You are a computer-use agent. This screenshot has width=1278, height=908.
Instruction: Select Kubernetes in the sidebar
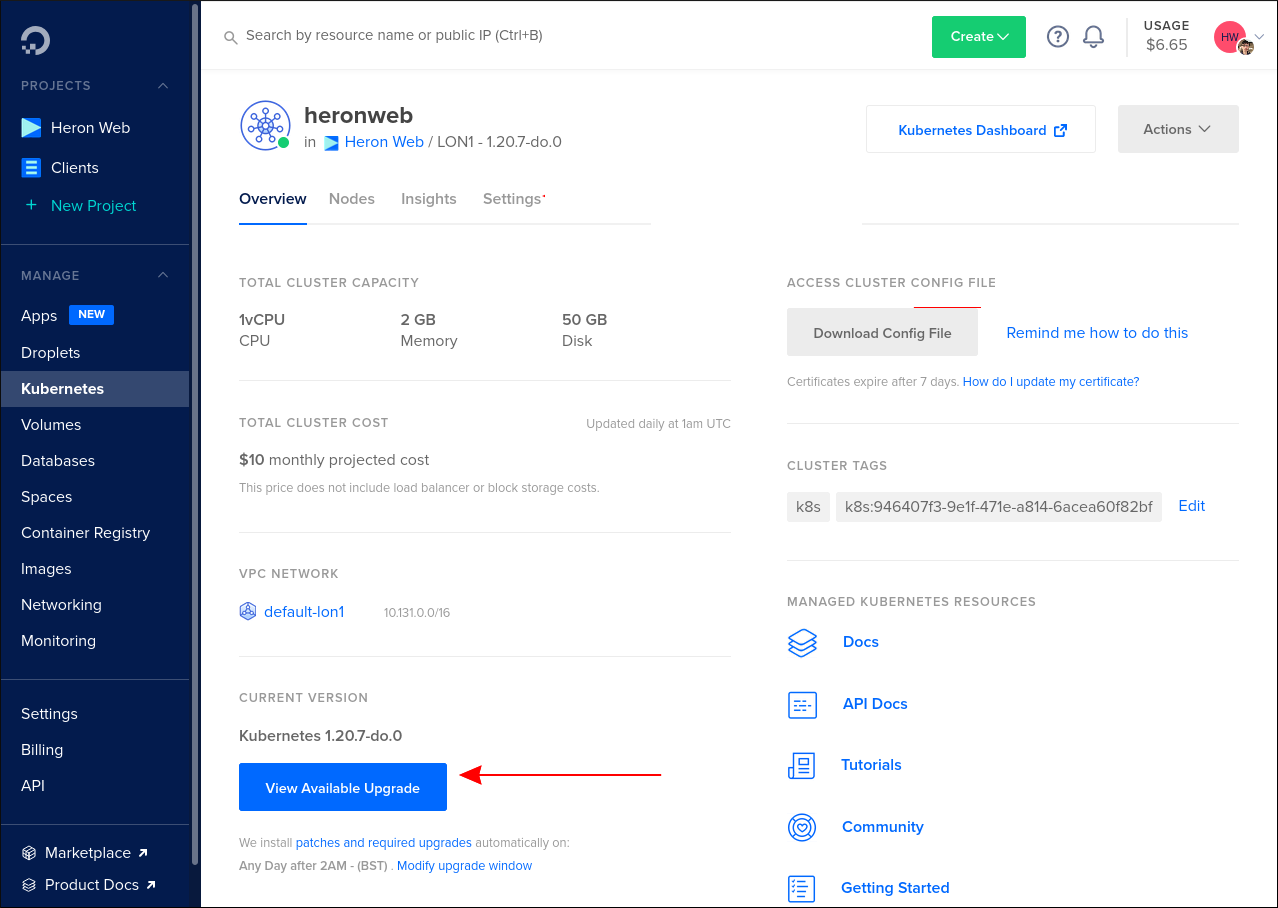point(95,389)
